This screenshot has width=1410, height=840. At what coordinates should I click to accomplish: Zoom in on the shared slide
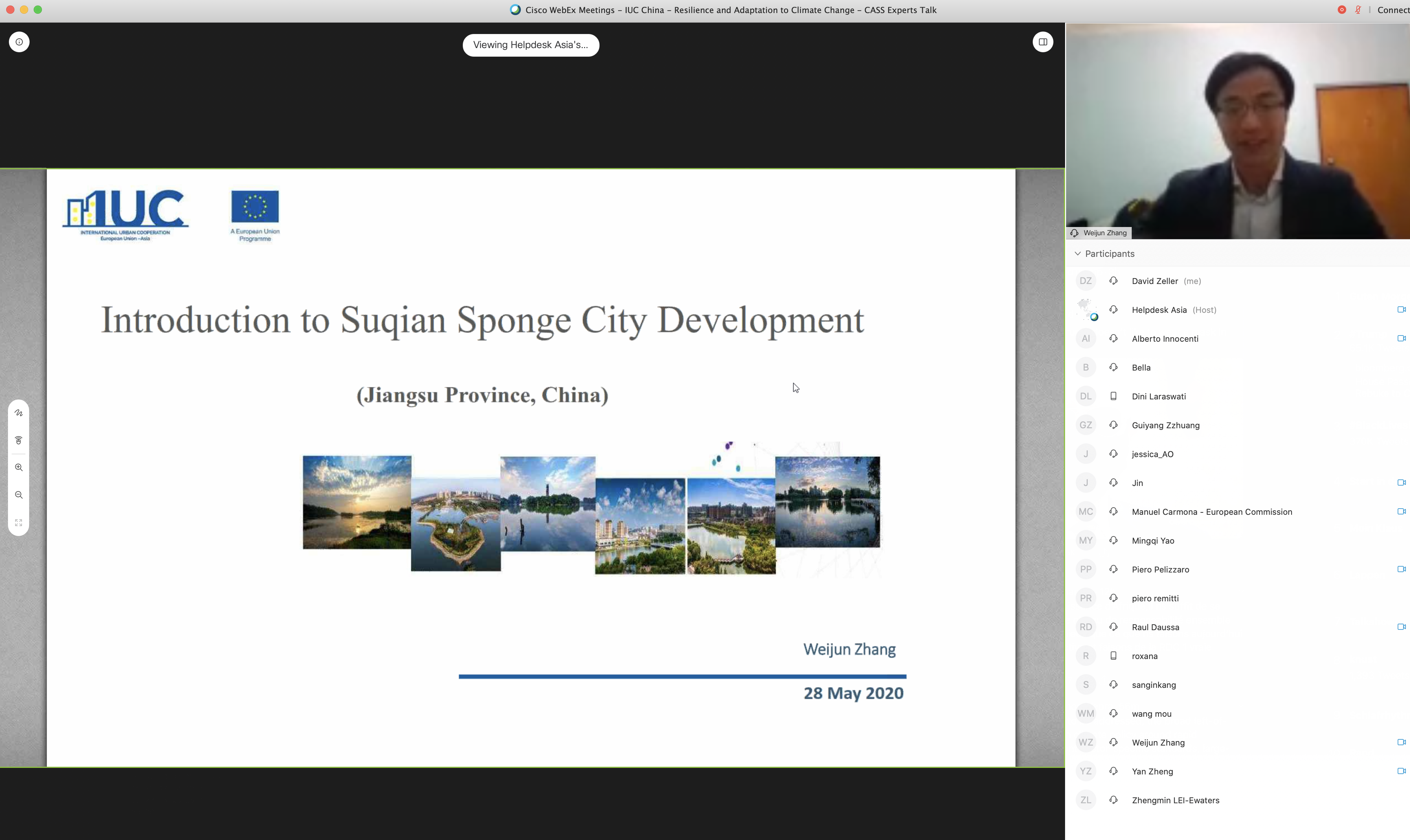coord(19,467)
